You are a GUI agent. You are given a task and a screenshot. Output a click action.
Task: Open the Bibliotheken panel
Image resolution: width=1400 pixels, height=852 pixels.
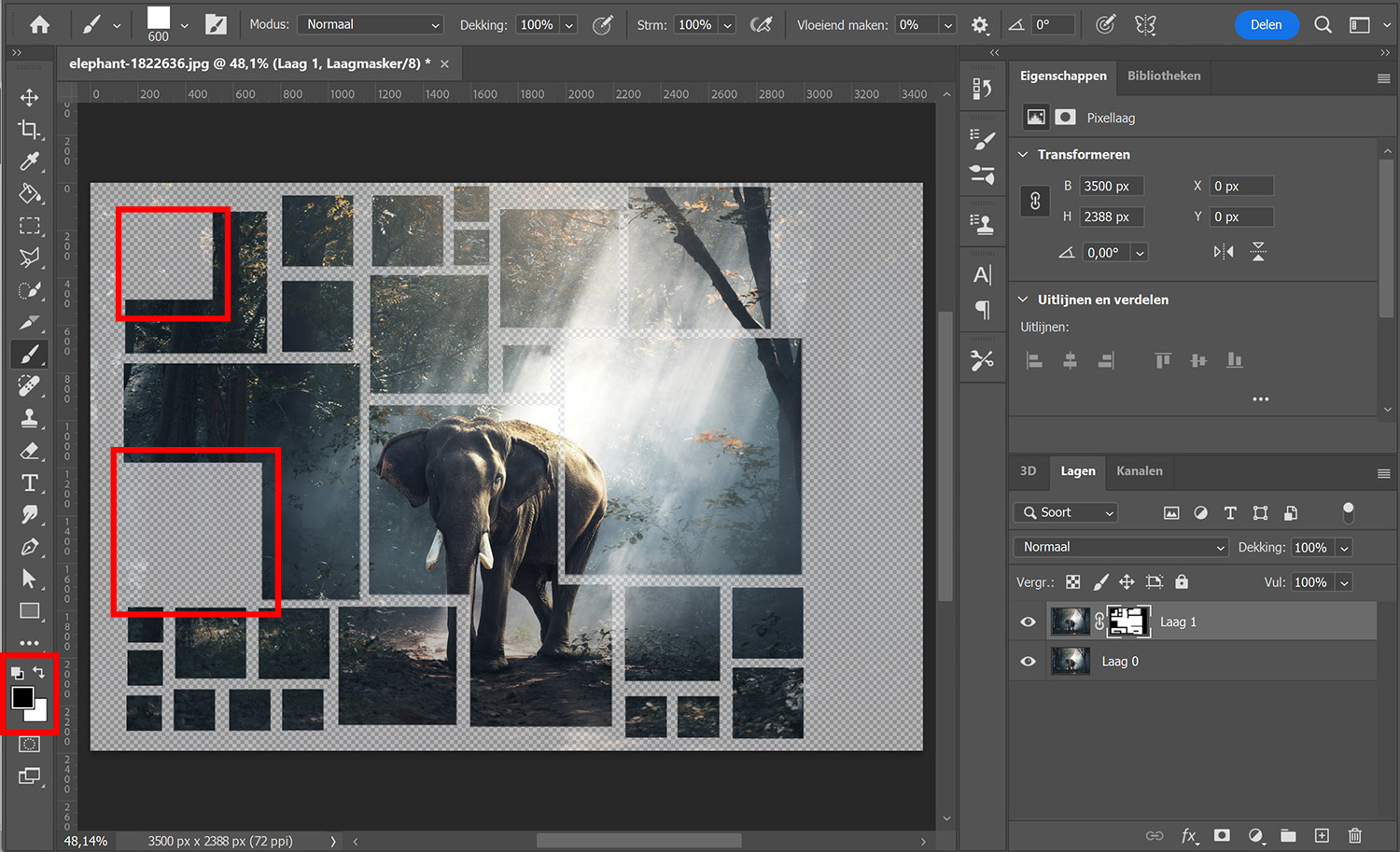coord(1163,76)
